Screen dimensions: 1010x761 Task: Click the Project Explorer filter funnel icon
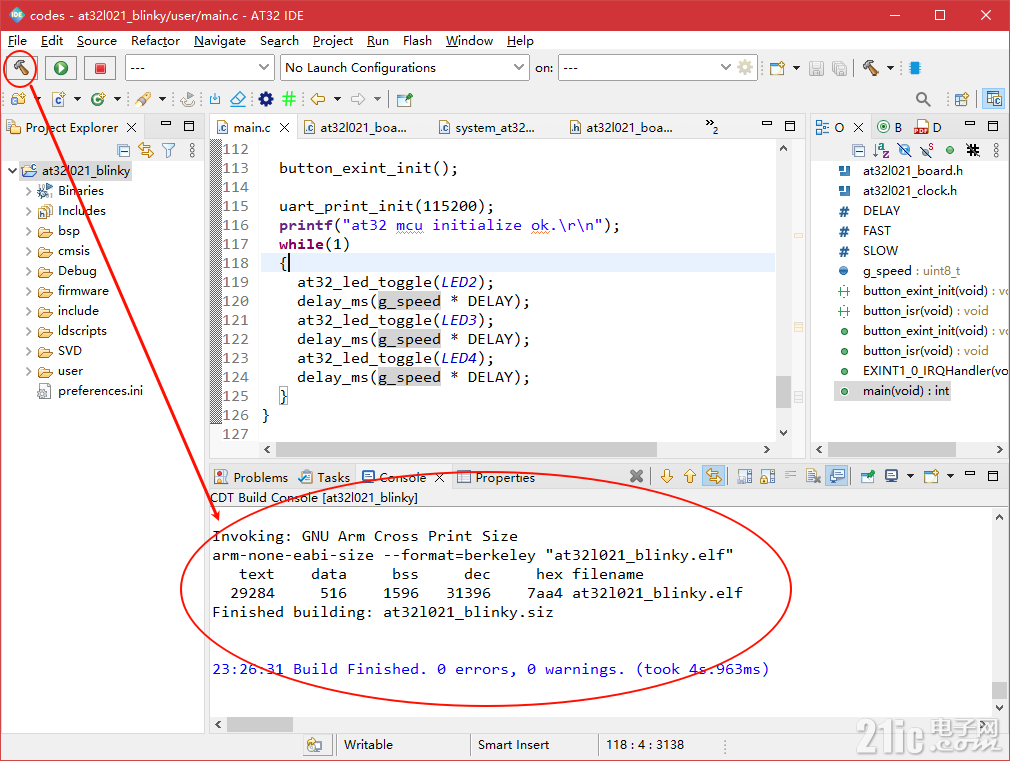coord(169,151)
